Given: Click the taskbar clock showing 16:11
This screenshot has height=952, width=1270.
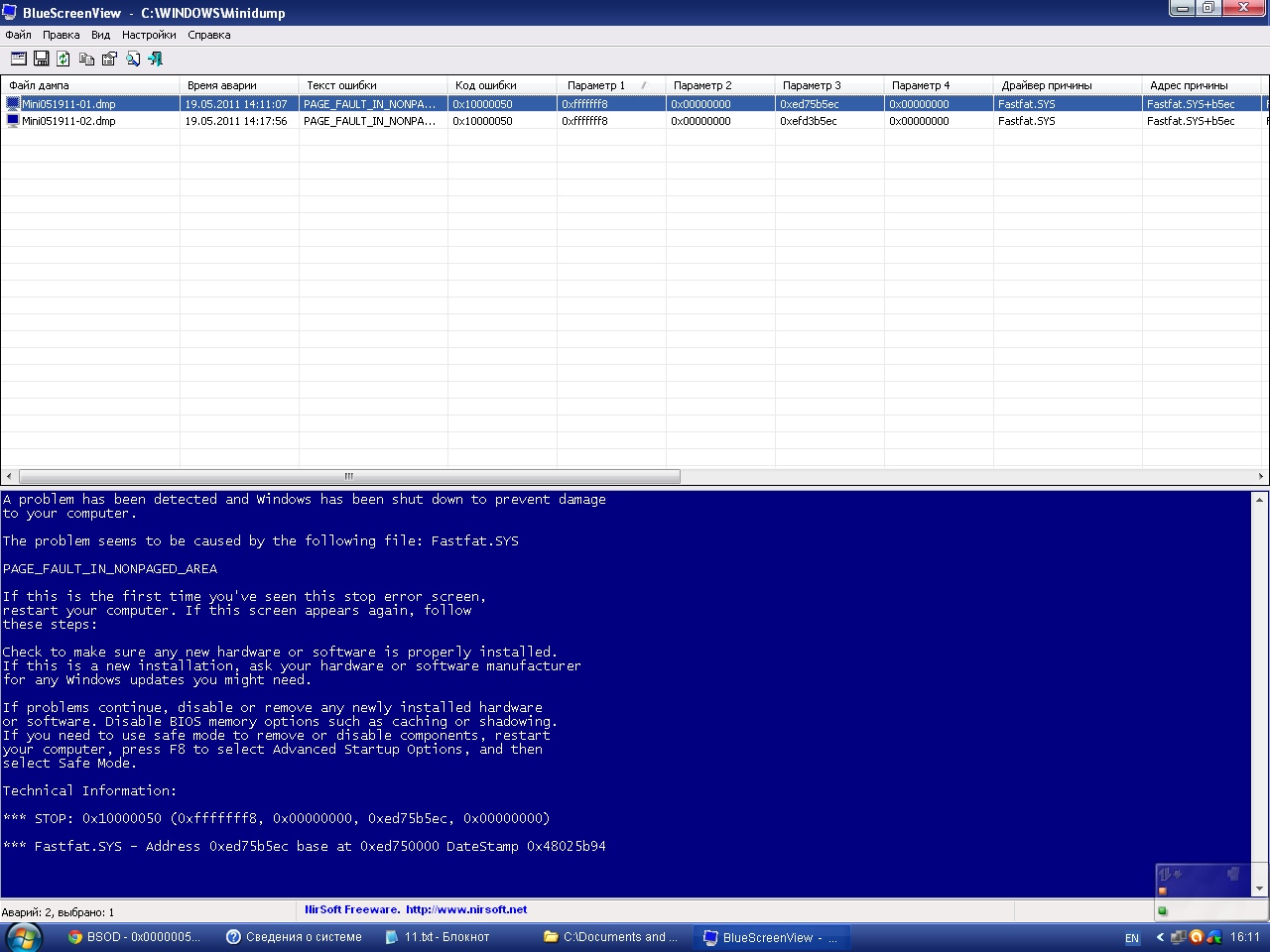Looking at the screenshot, I should (1245, 937).
